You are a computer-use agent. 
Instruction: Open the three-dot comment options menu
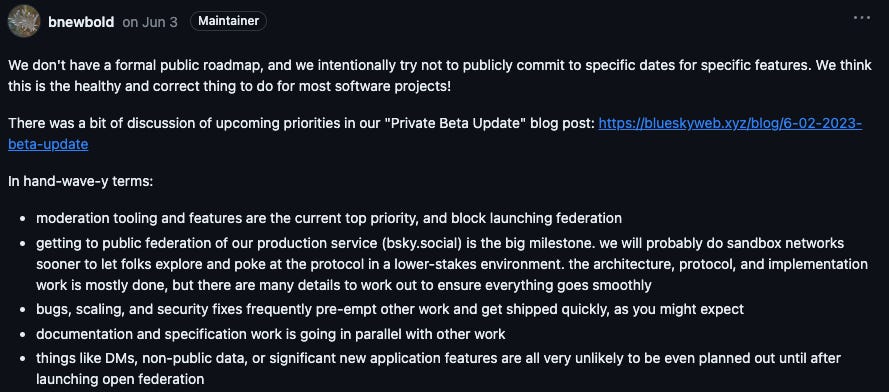861,19
